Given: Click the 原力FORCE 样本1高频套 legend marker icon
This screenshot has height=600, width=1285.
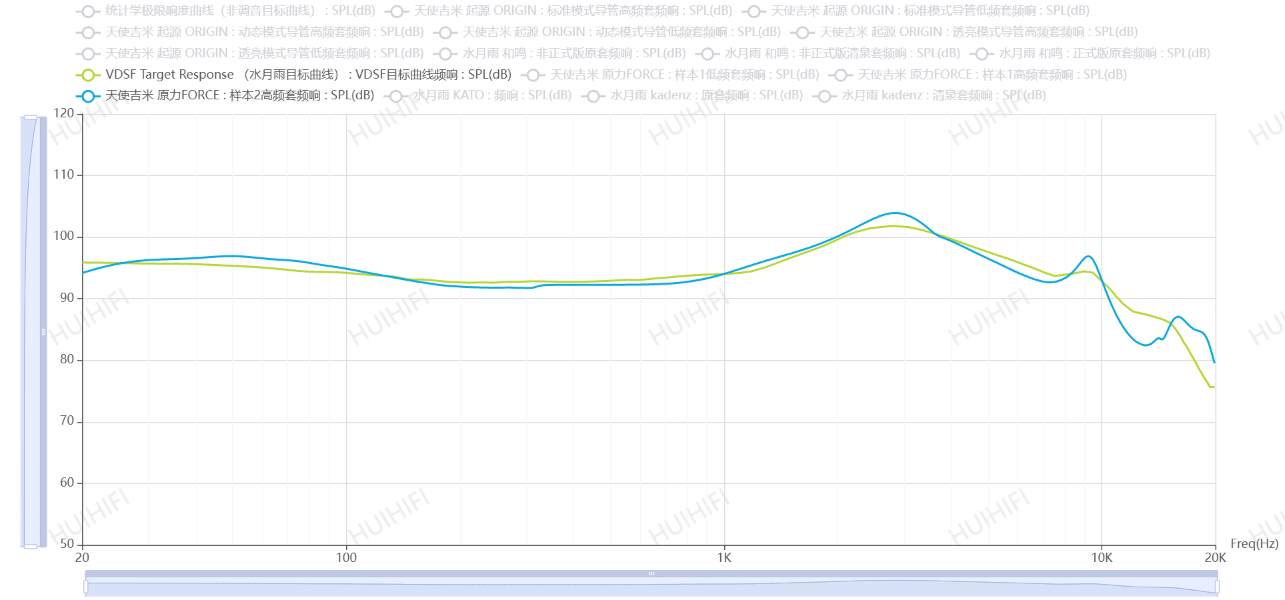Looking at the screenshot, I should click(841, 74).
